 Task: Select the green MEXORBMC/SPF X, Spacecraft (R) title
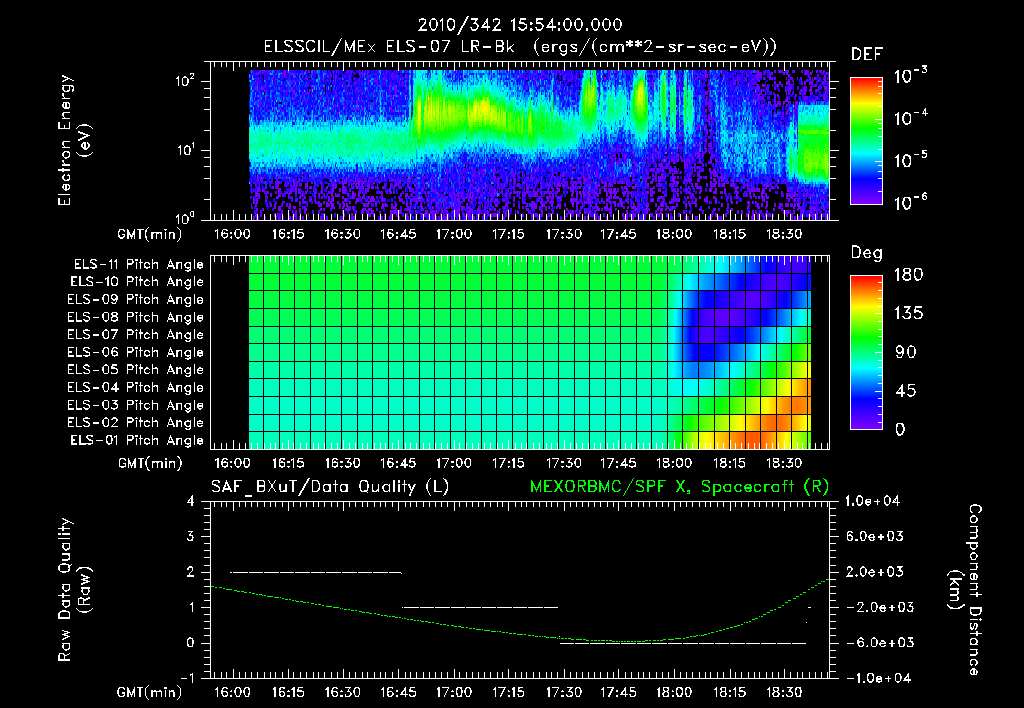(679, 487)
